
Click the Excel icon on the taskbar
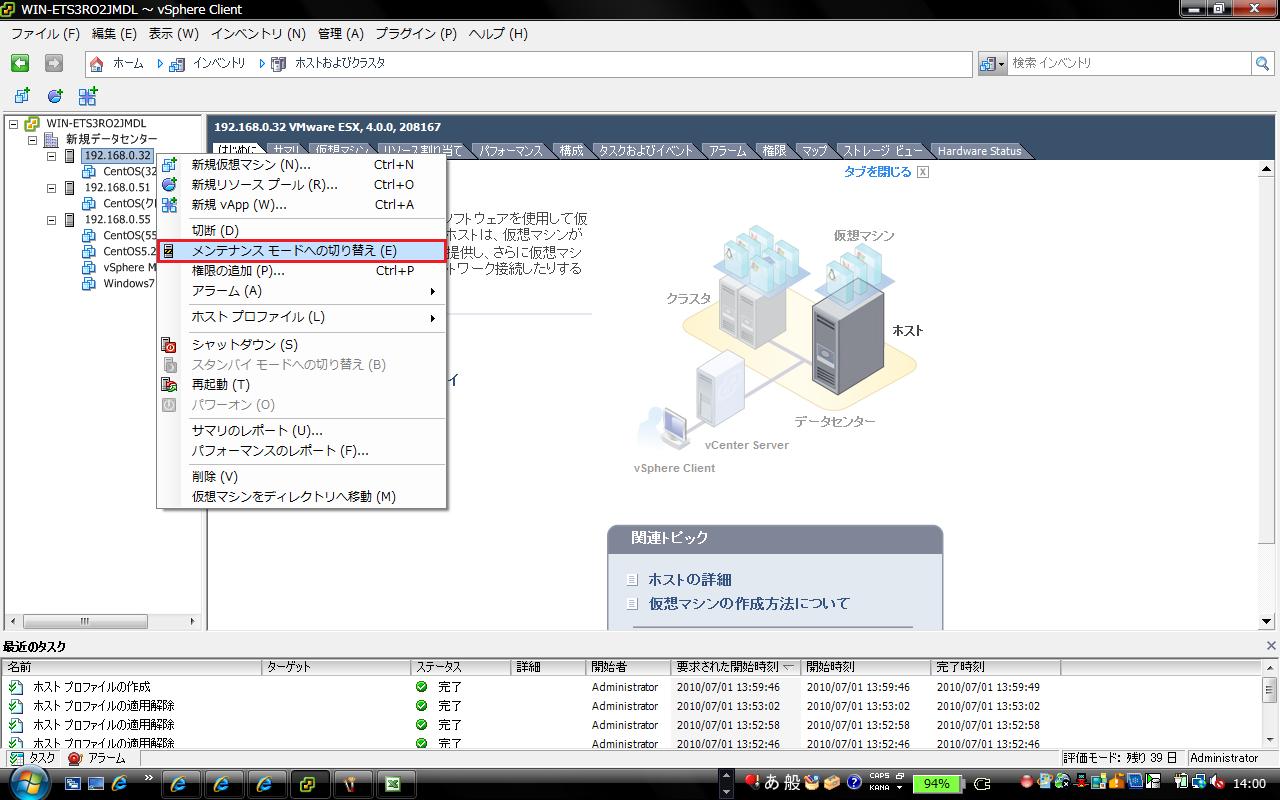pos(393,784)
